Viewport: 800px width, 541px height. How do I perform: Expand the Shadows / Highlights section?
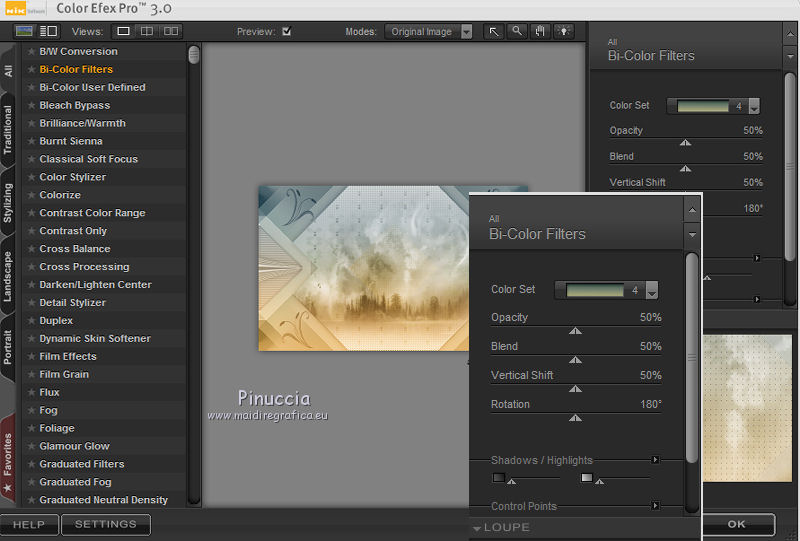tap(656, 460)
